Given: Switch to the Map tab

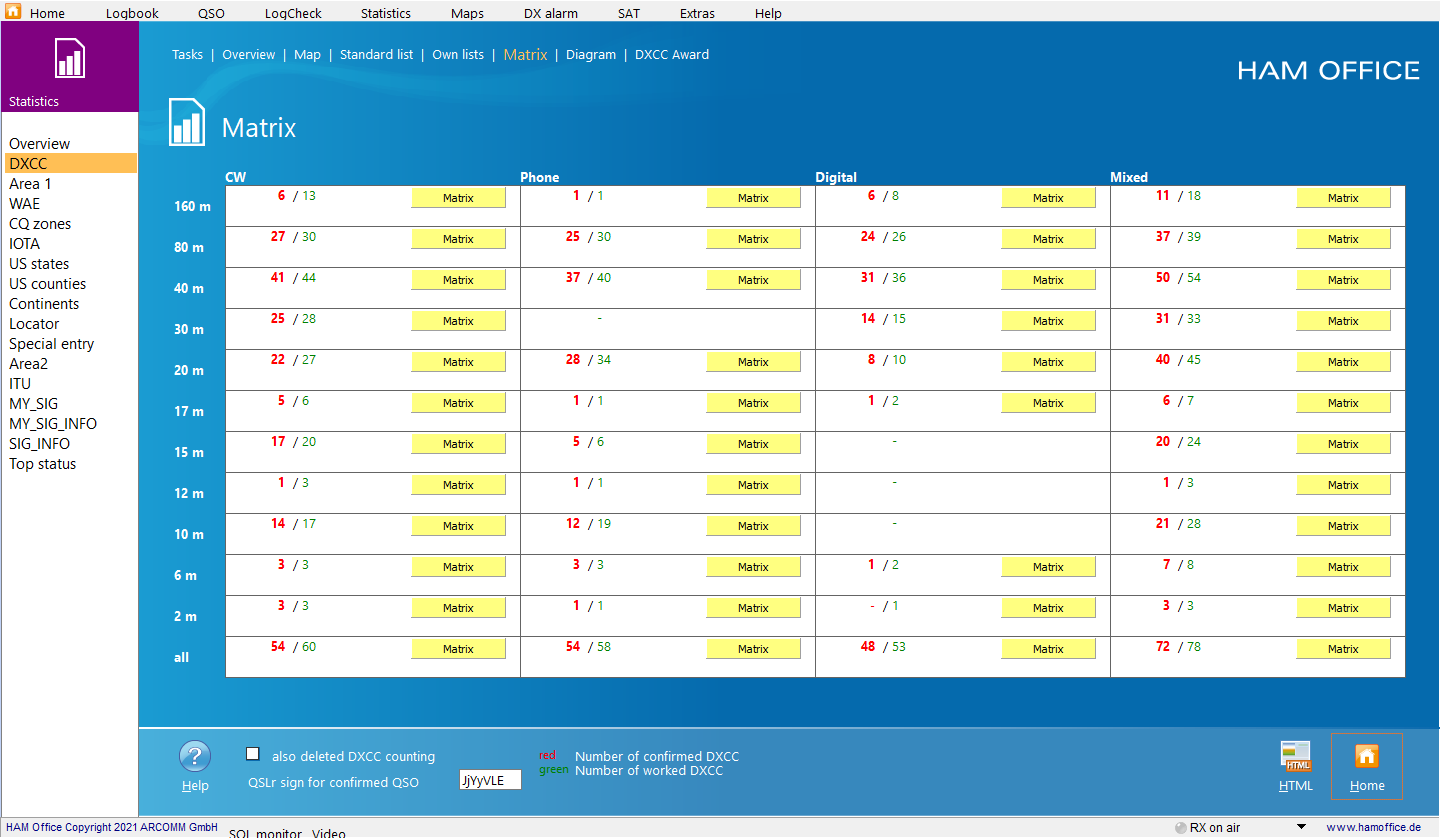Looking at the screenshot, I should click(x=307, y=55).
